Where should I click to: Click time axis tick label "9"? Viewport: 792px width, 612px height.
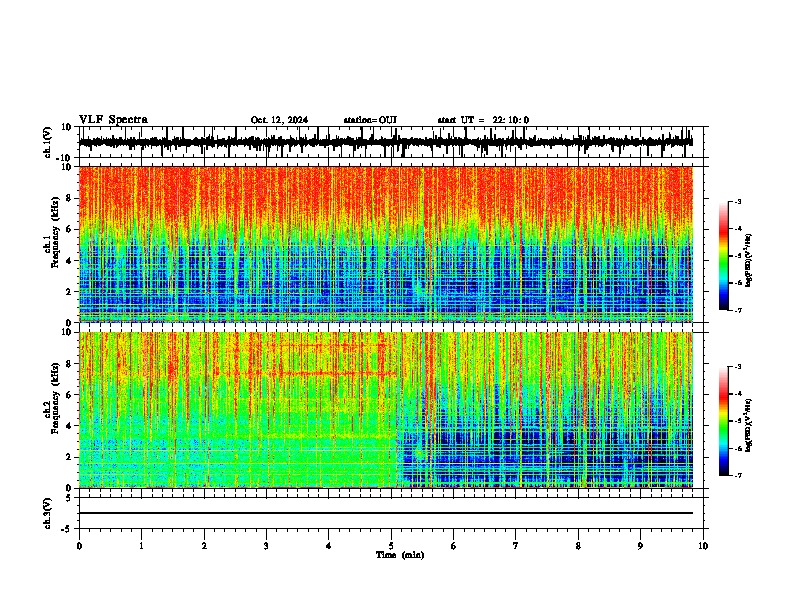click(640, 546)
